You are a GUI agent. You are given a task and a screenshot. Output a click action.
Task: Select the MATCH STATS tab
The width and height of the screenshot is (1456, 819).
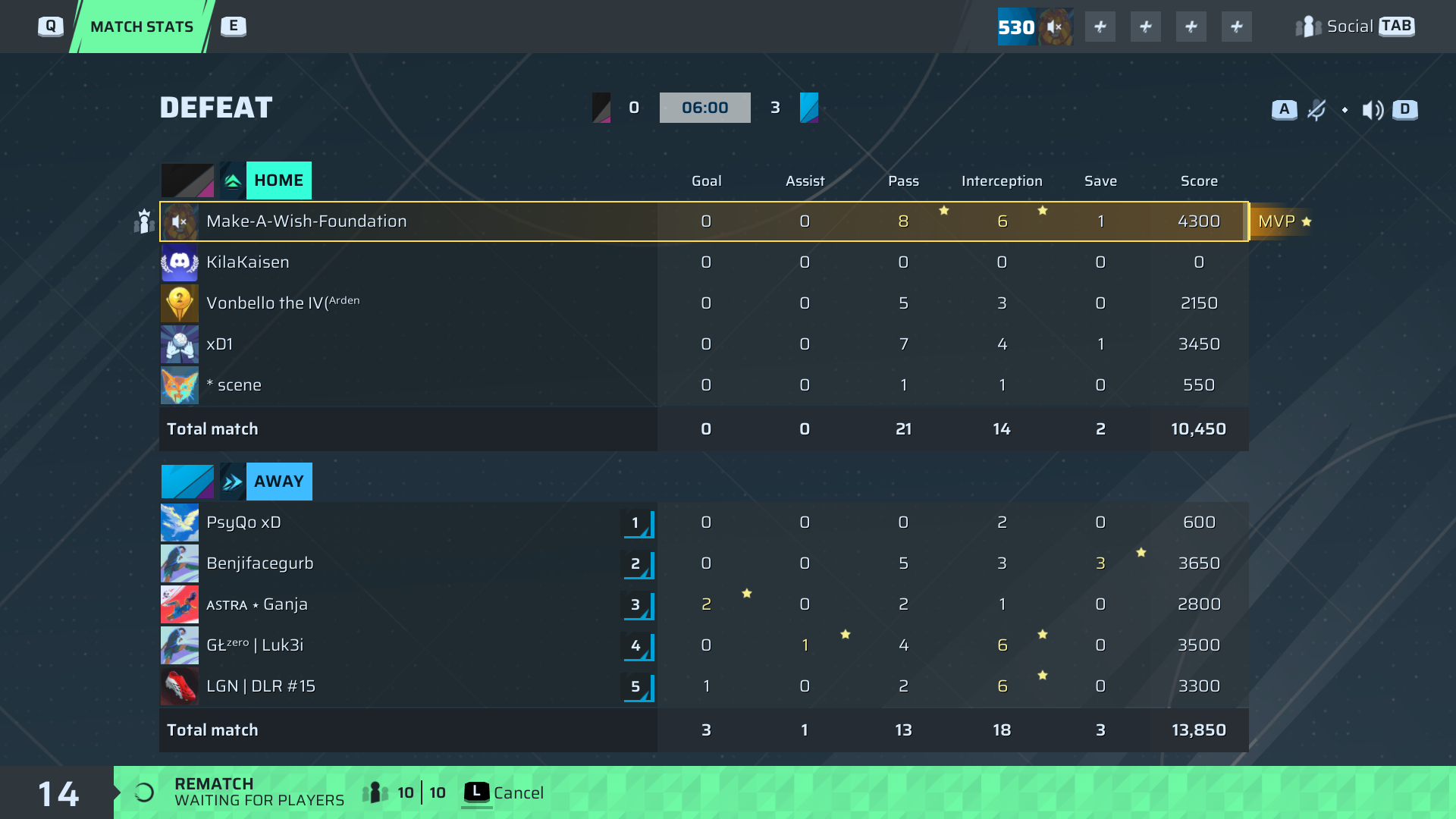pos(142,27)
